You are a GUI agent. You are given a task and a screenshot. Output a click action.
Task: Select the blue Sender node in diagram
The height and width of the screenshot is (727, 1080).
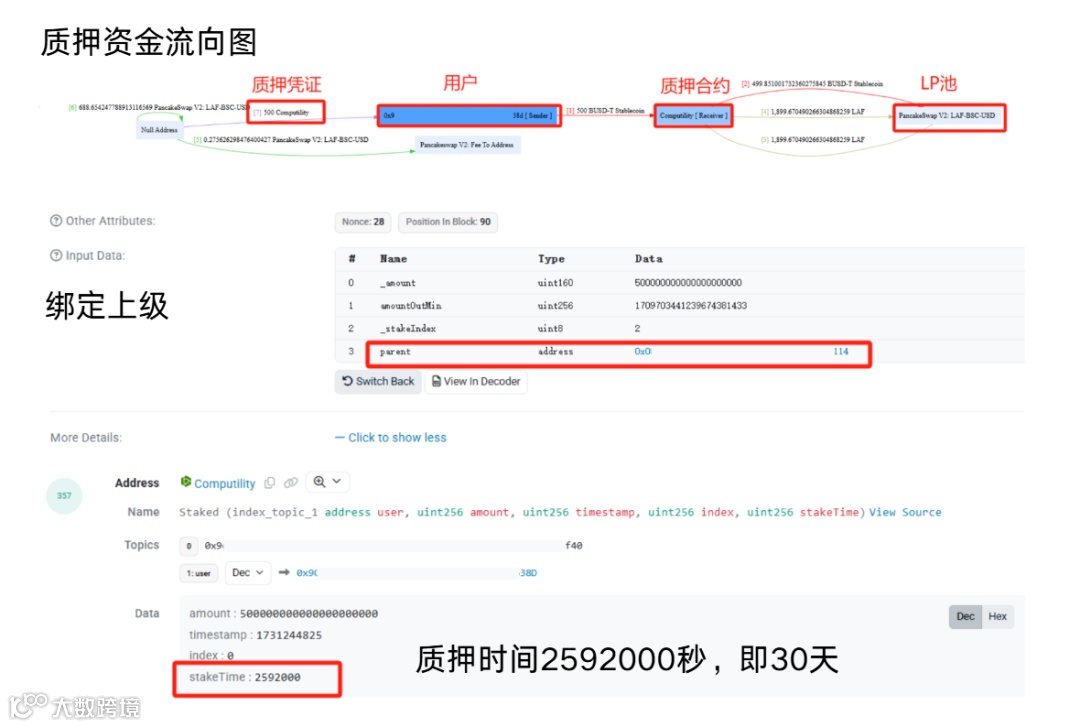tap(469, 116)
